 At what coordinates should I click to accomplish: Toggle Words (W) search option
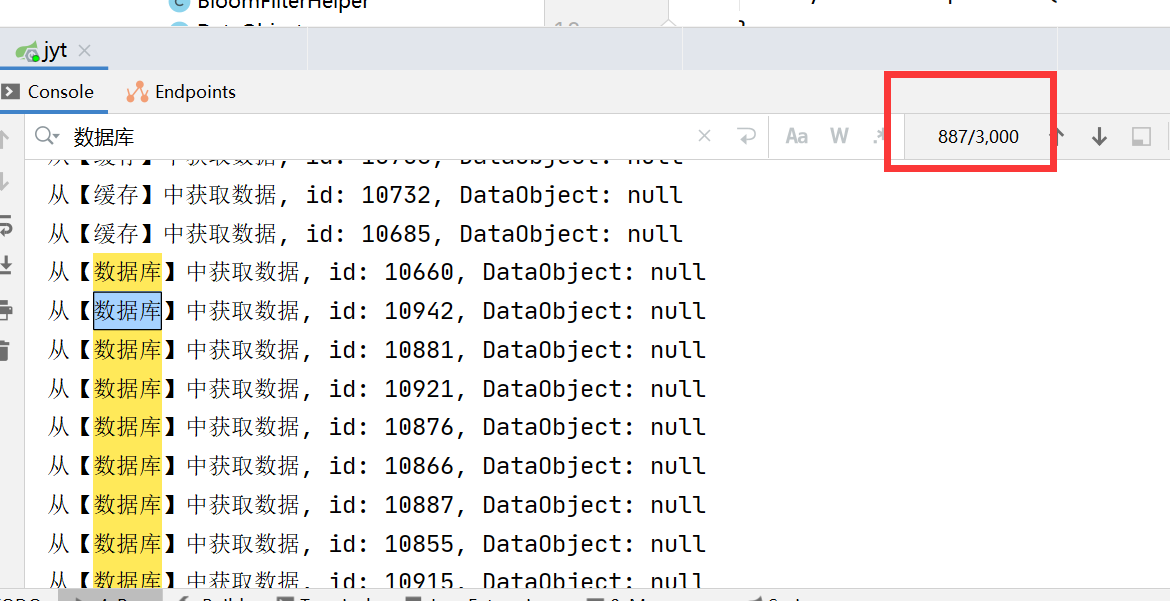click(839, 136)
